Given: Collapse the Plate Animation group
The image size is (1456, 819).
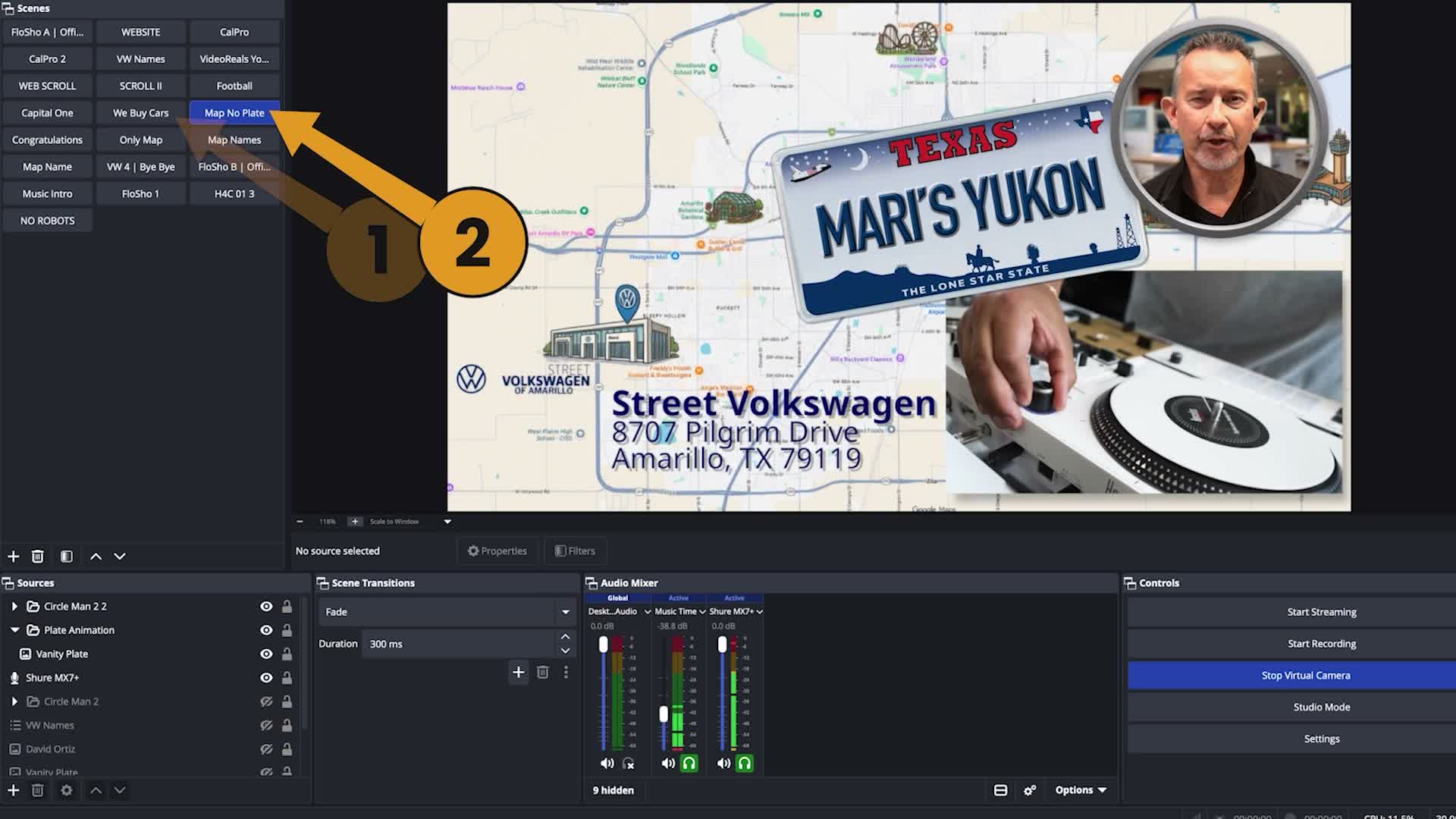Looking at the screenshot, I should (14, 630).
